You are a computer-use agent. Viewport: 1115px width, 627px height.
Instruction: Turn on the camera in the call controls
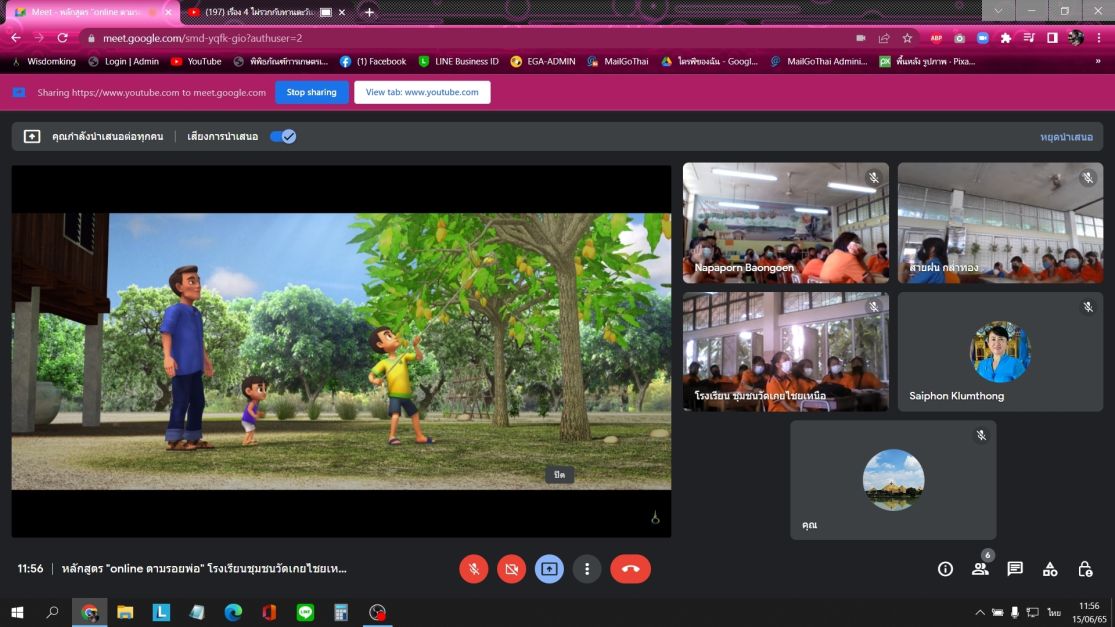(511, 569)
